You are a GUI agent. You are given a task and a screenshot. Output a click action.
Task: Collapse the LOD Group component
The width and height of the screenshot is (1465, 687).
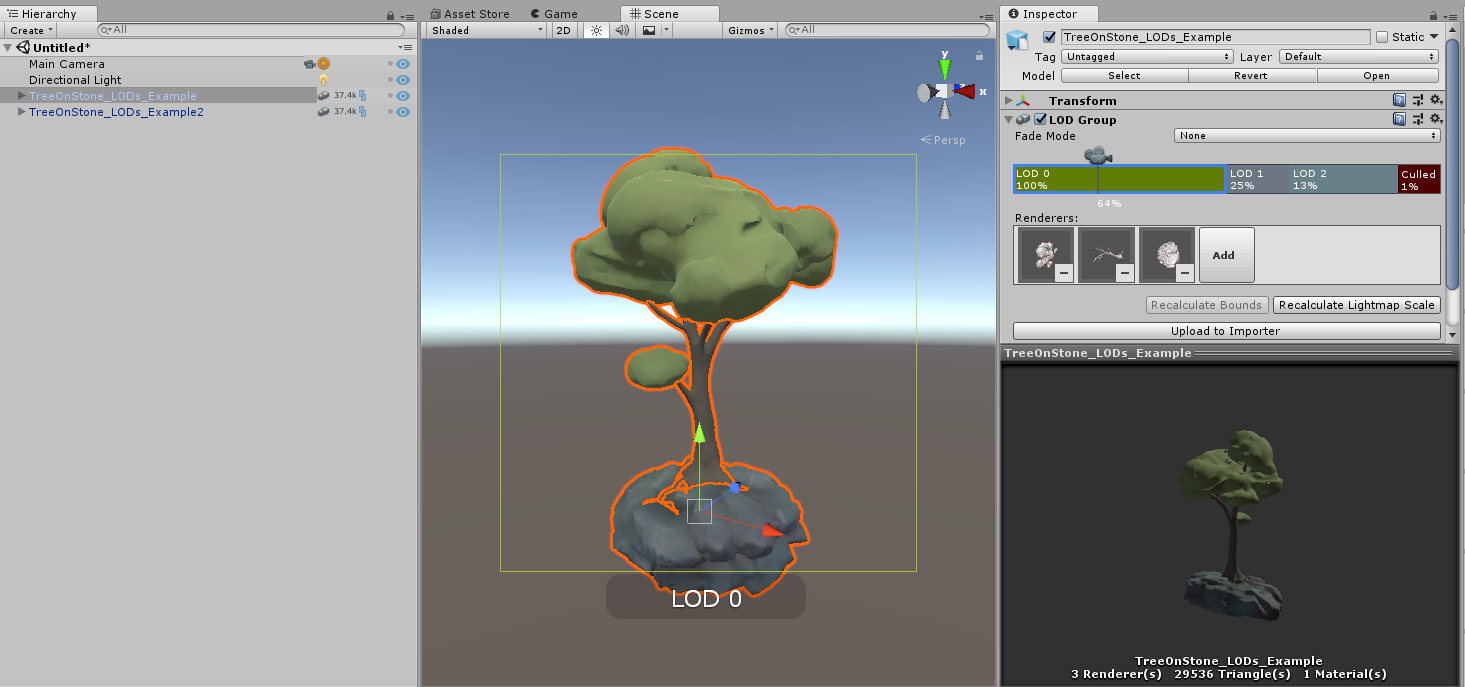tap(1009, 120)
